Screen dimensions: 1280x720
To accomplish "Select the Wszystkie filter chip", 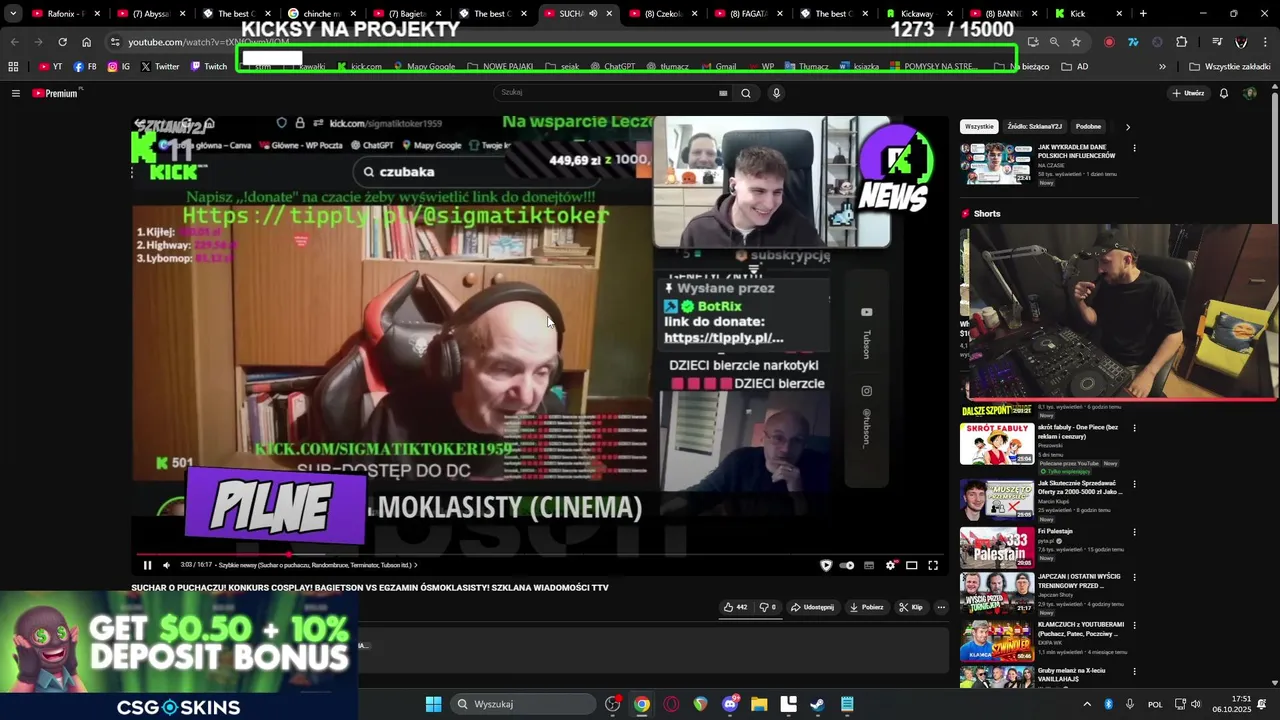I will (x=979, y=127).
